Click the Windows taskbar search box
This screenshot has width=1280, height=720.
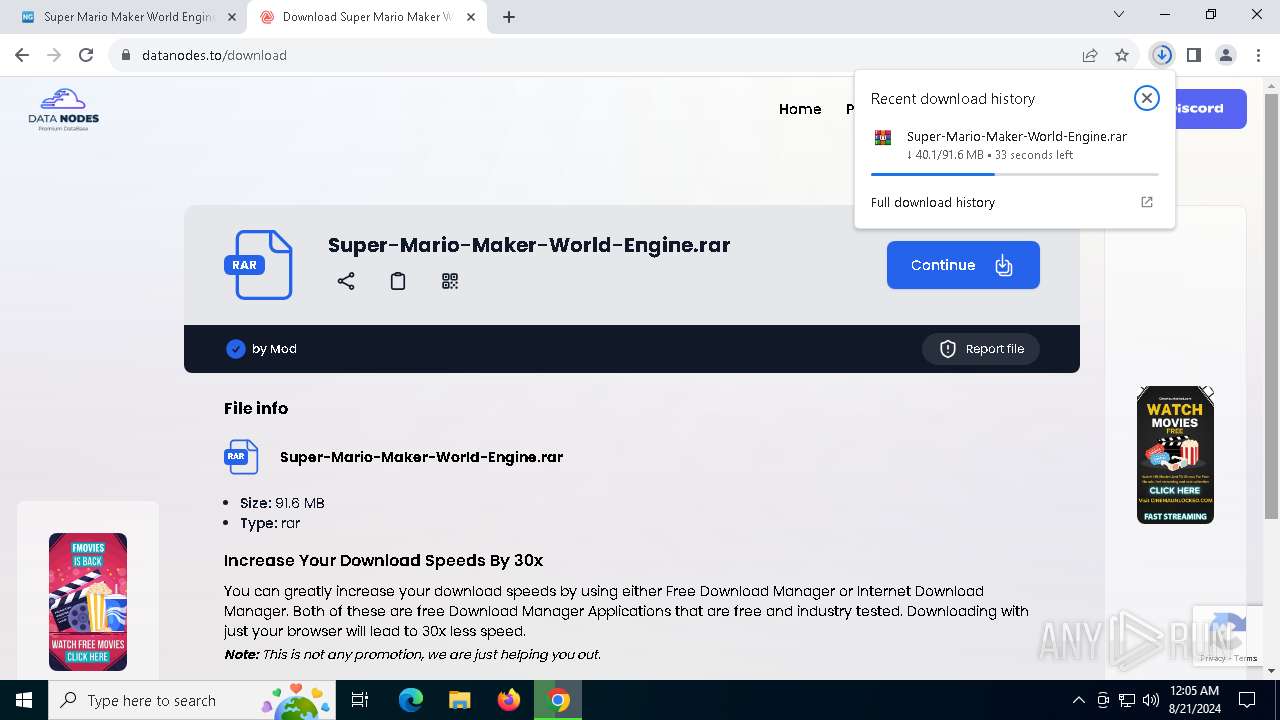pos(190,700)
